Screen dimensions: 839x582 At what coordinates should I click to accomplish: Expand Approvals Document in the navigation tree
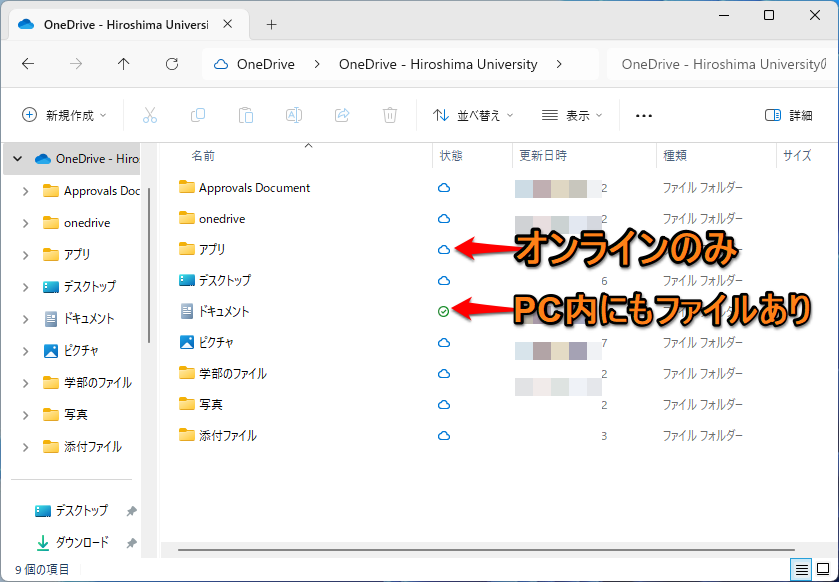[x=25, y=191]
